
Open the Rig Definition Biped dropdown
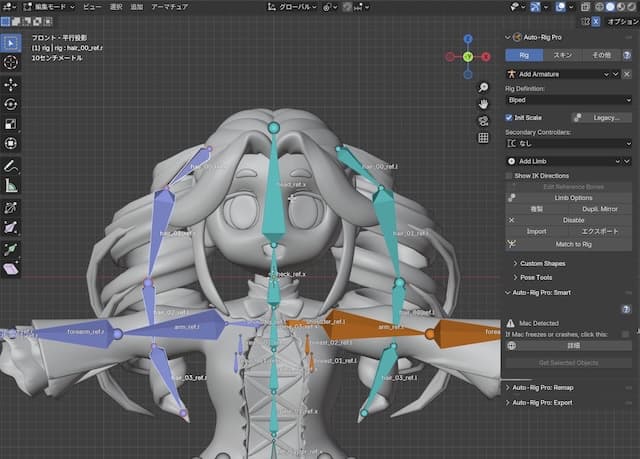point(568,100)
